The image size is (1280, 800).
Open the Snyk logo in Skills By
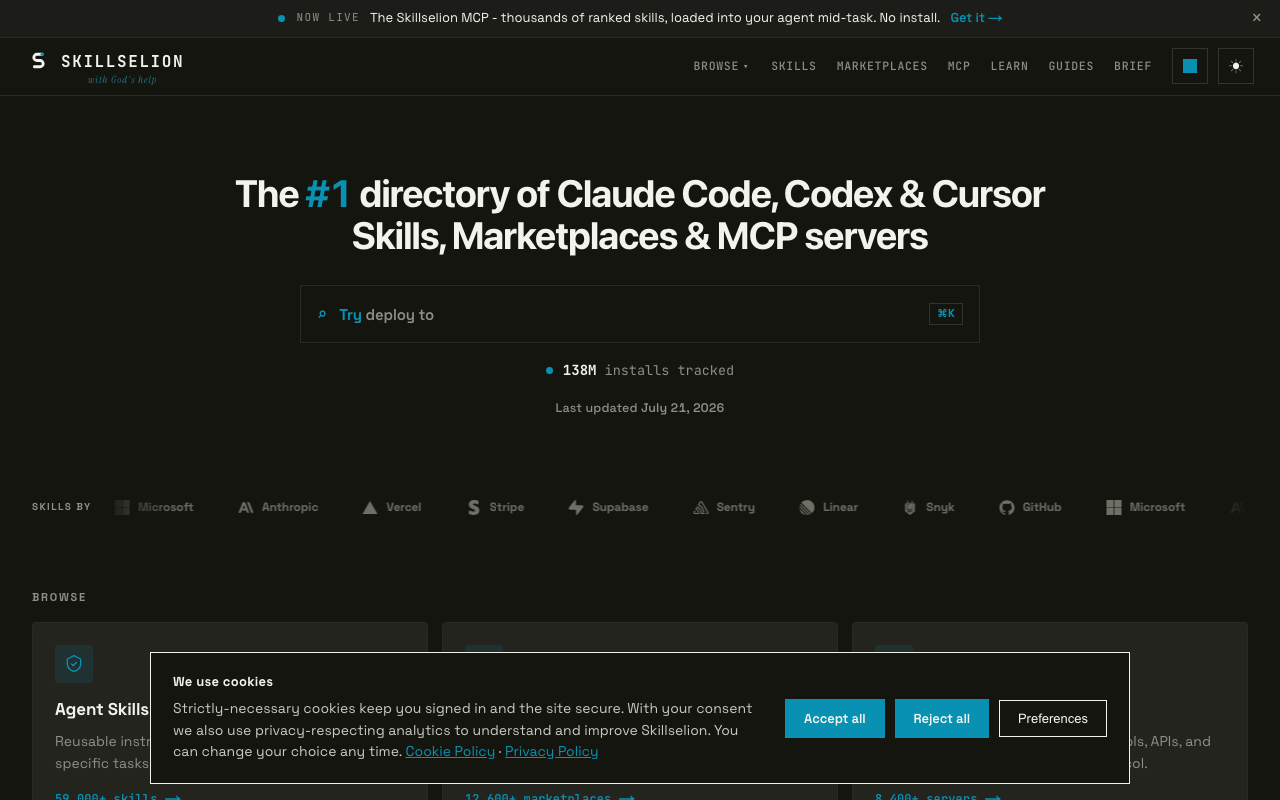[929, 507]
